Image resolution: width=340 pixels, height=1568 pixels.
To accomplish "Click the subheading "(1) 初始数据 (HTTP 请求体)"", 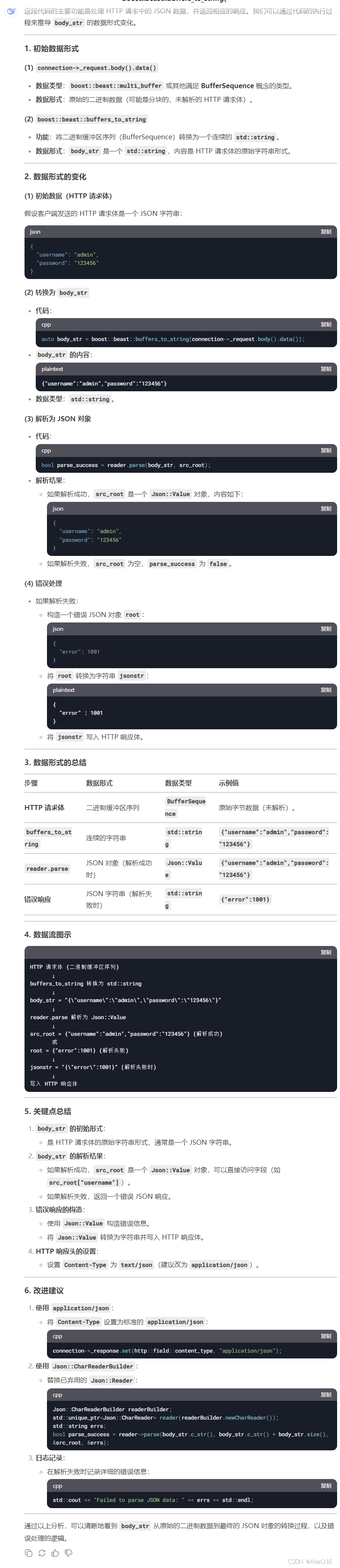I will click(68, 196).
